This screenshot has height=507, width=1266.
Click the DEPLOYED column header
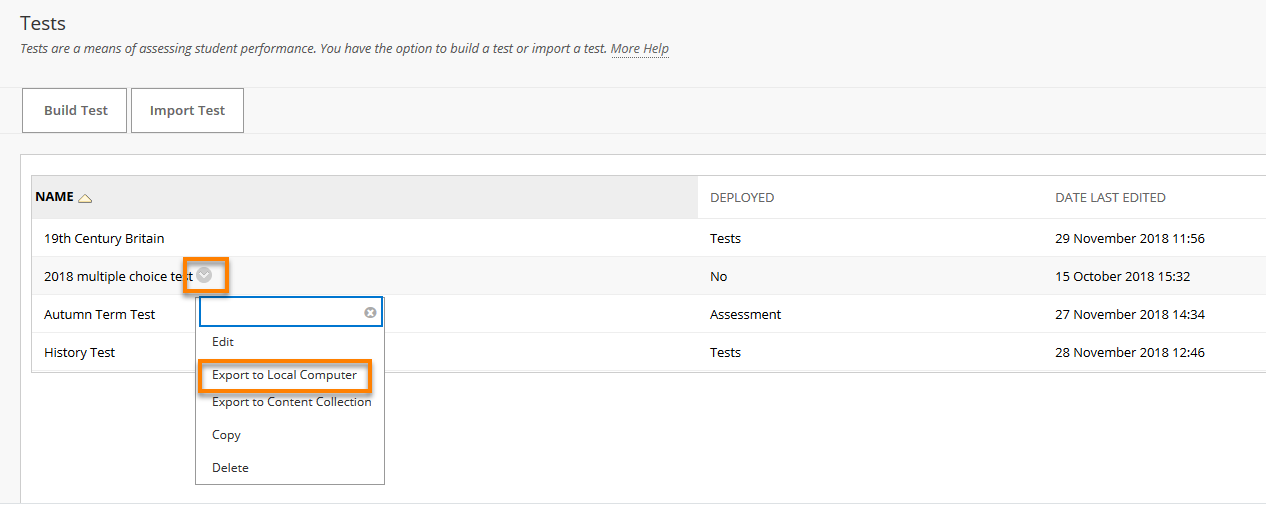pos(742,198)
